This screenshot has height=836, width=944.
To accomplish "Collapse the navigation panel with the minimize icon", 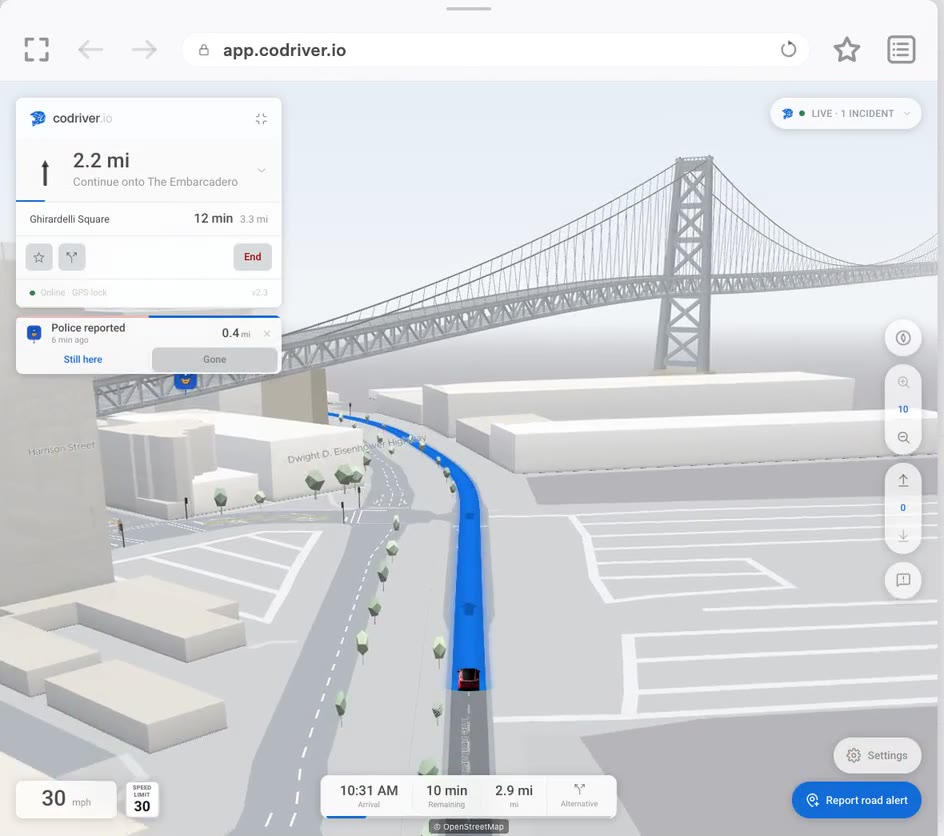I will [261, 119].
